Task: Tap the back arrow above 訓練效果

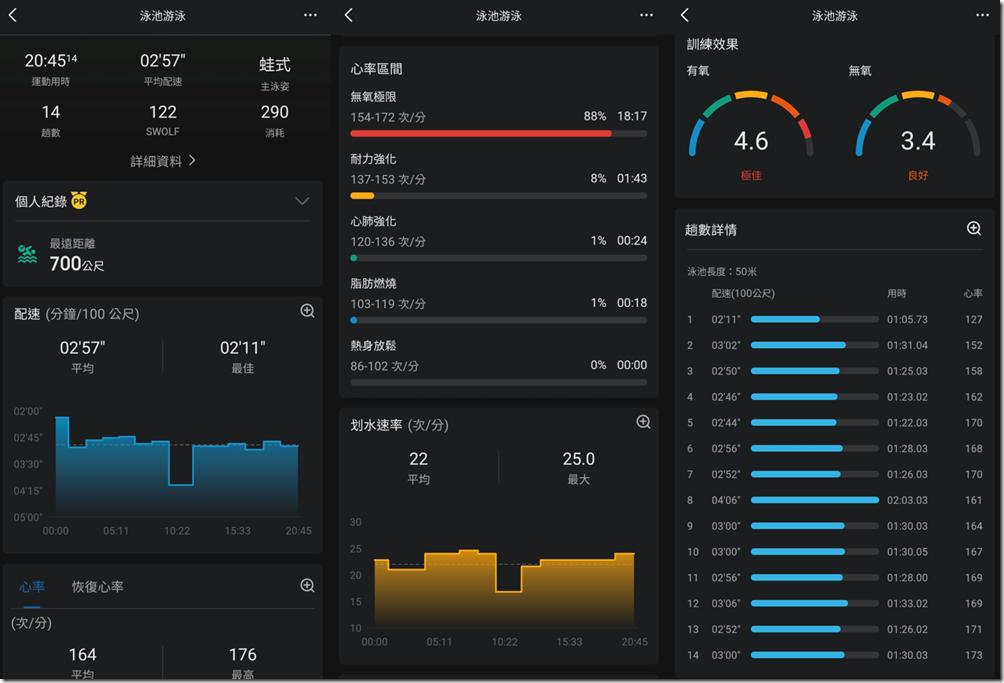Action: point(686,15)
